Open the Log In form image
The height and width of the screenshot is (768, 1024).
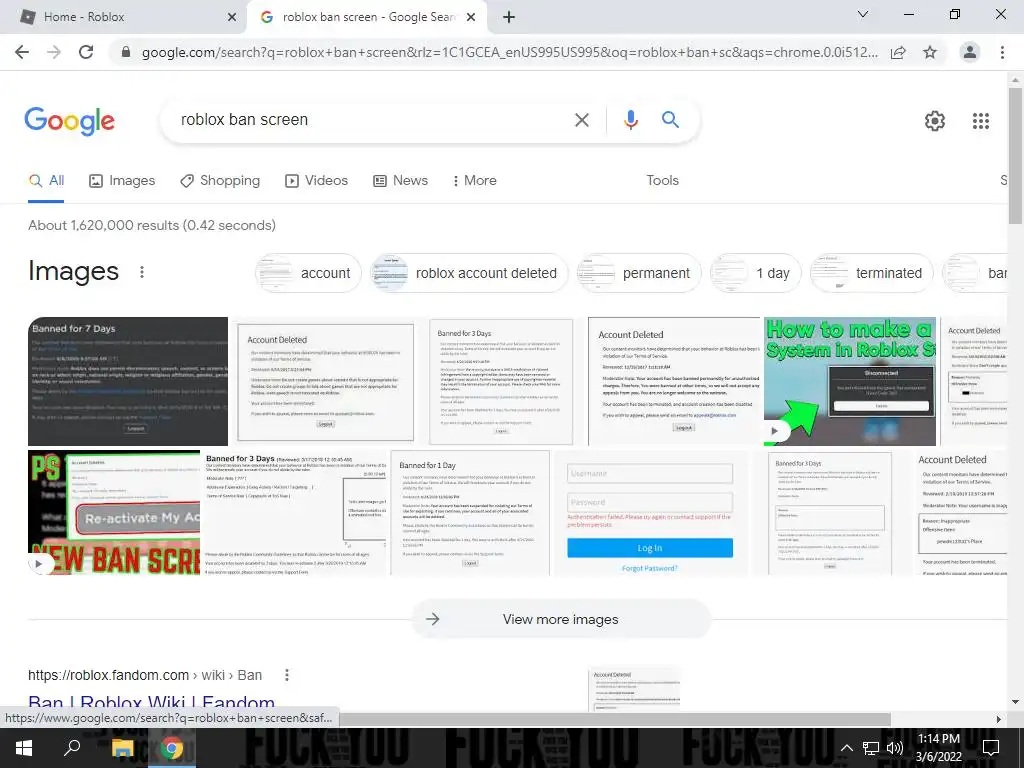coord(650,513)
